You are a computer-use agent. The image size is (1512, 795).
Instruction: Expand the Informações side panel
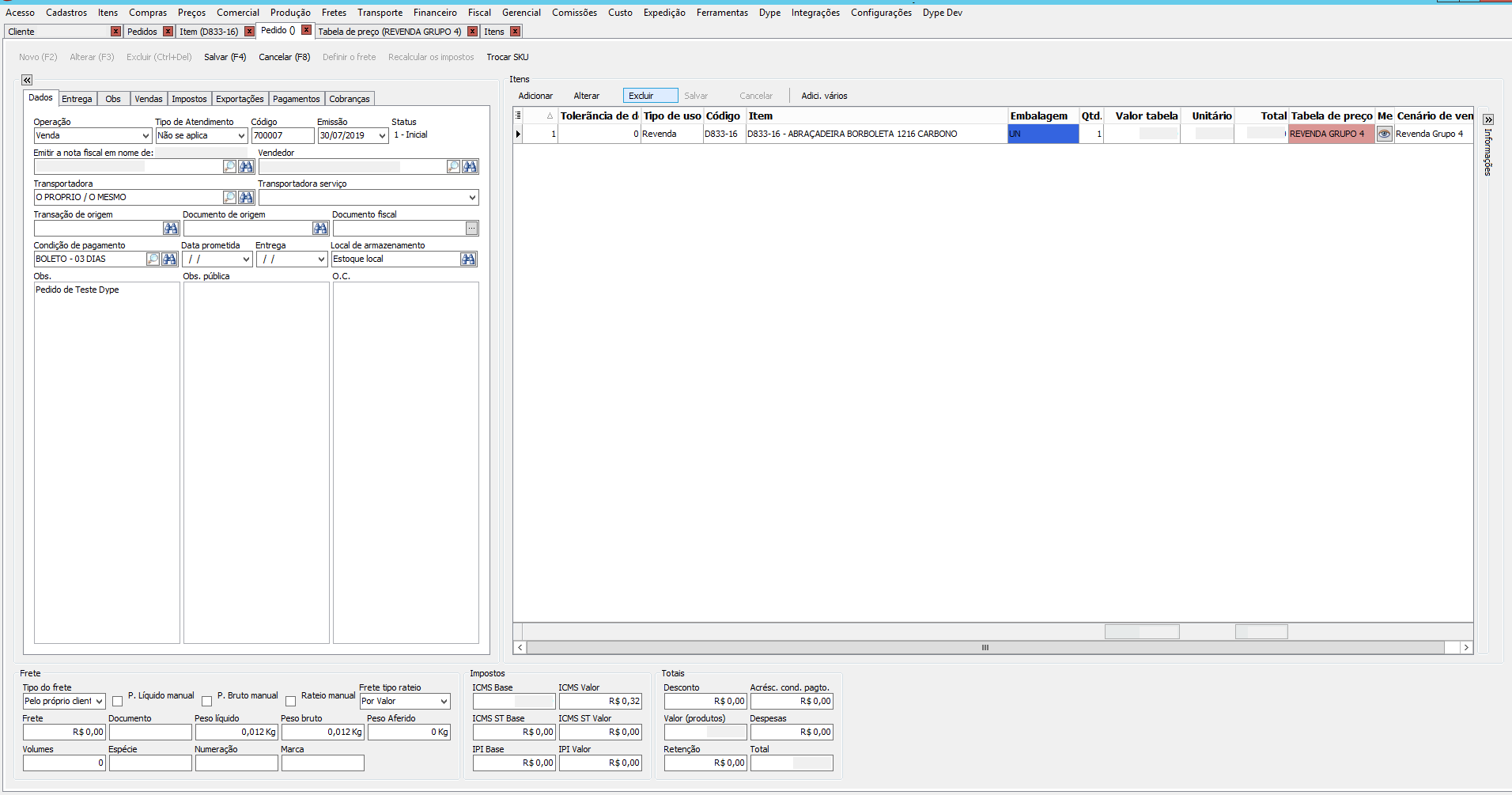point(1488,119)
